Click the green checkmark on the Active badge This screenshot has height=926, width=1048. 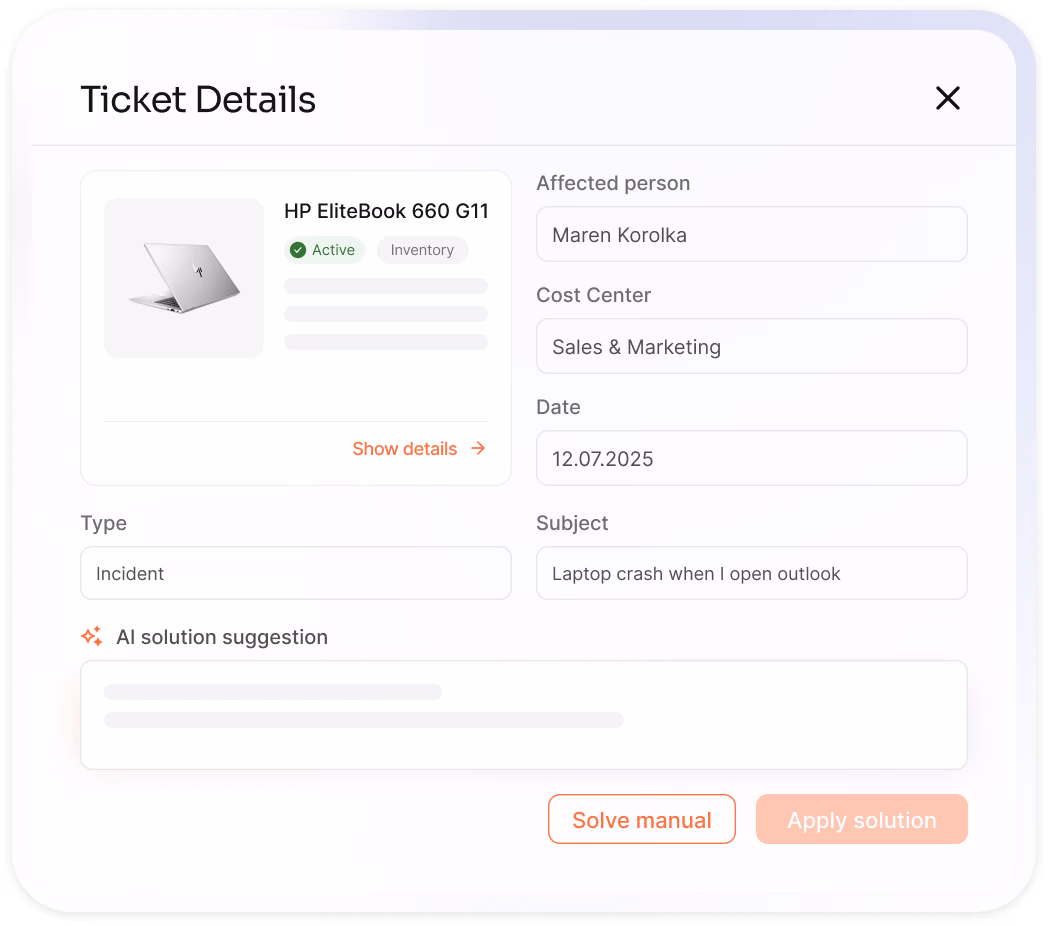[297, 250]
